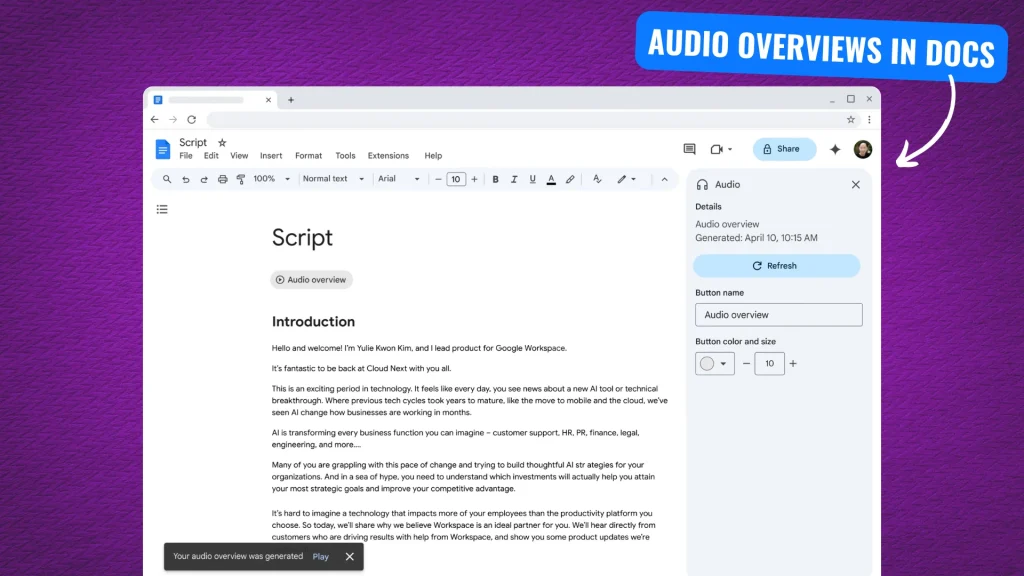Open the Normal text style dropdown

(x=331, y=179)
